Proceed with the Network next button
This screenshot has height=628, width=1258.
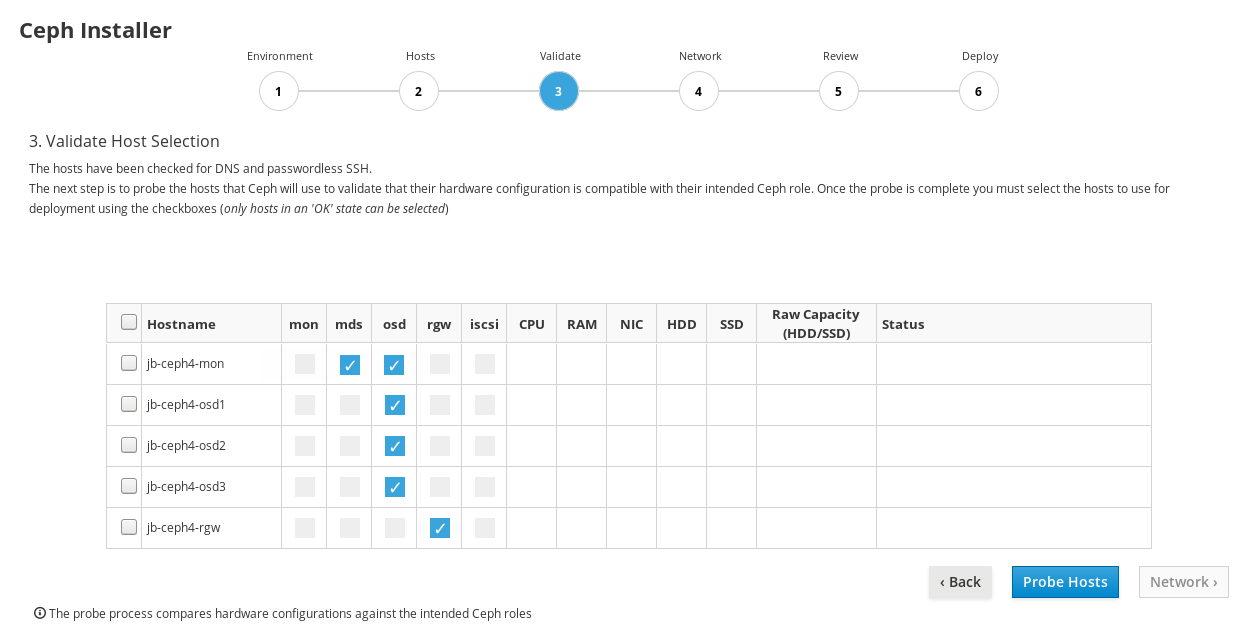point(1184,582)
